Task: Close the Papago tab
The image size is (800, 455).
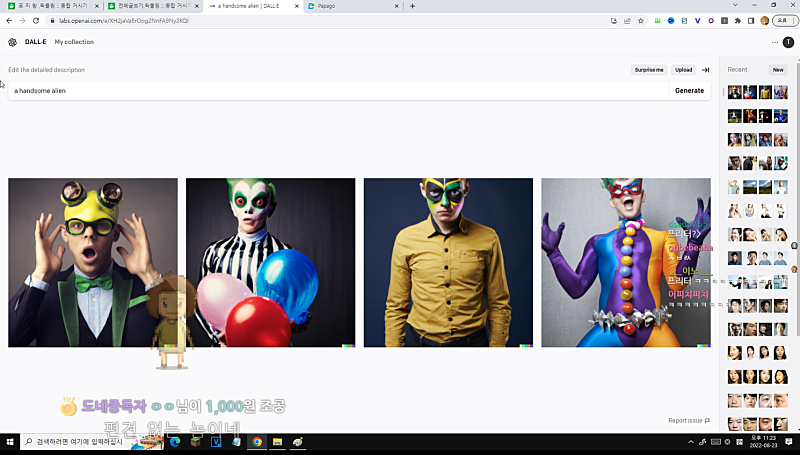Action: [x=397, y=6]
